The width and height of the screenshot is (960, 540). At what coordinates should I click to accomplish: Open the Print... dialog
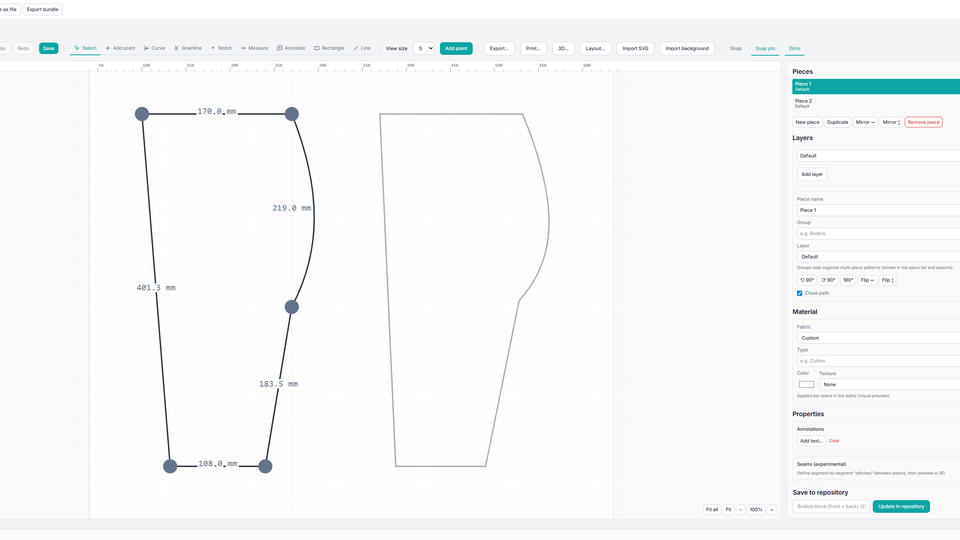[x=533, y=48]
